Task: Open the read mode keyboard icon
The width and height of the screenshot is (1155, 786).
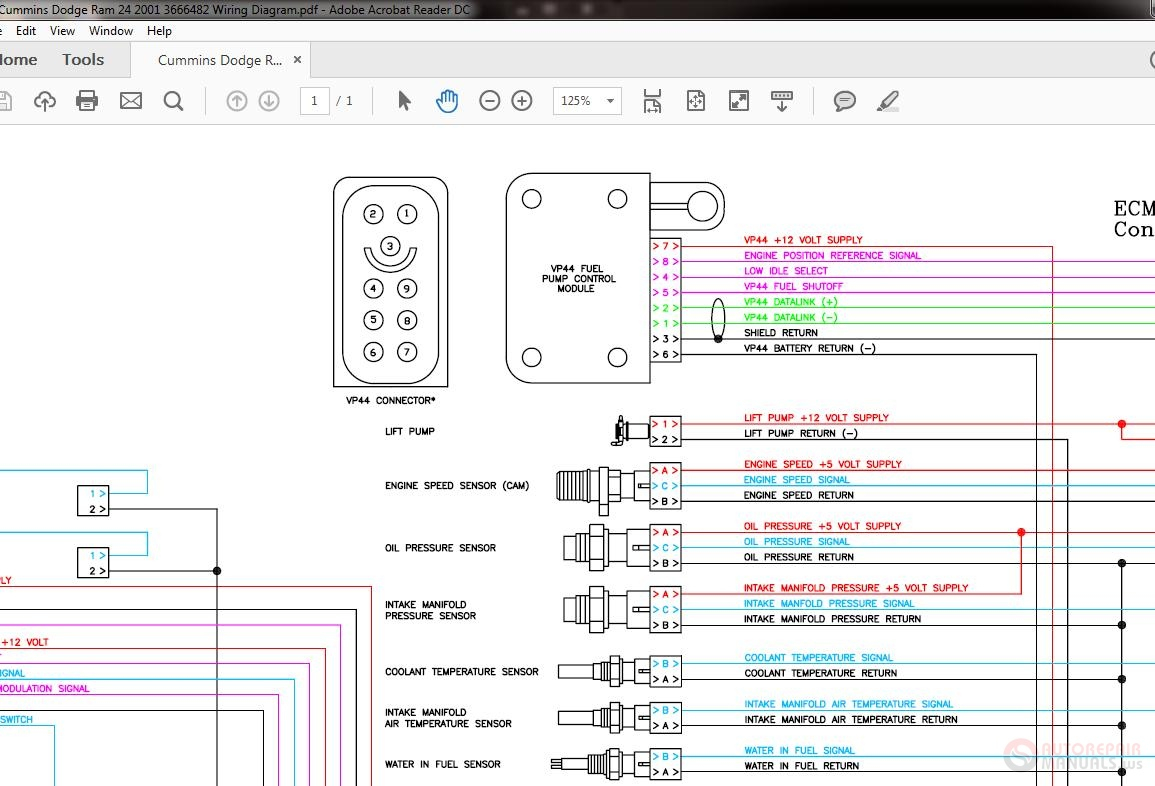Action: 782,101
